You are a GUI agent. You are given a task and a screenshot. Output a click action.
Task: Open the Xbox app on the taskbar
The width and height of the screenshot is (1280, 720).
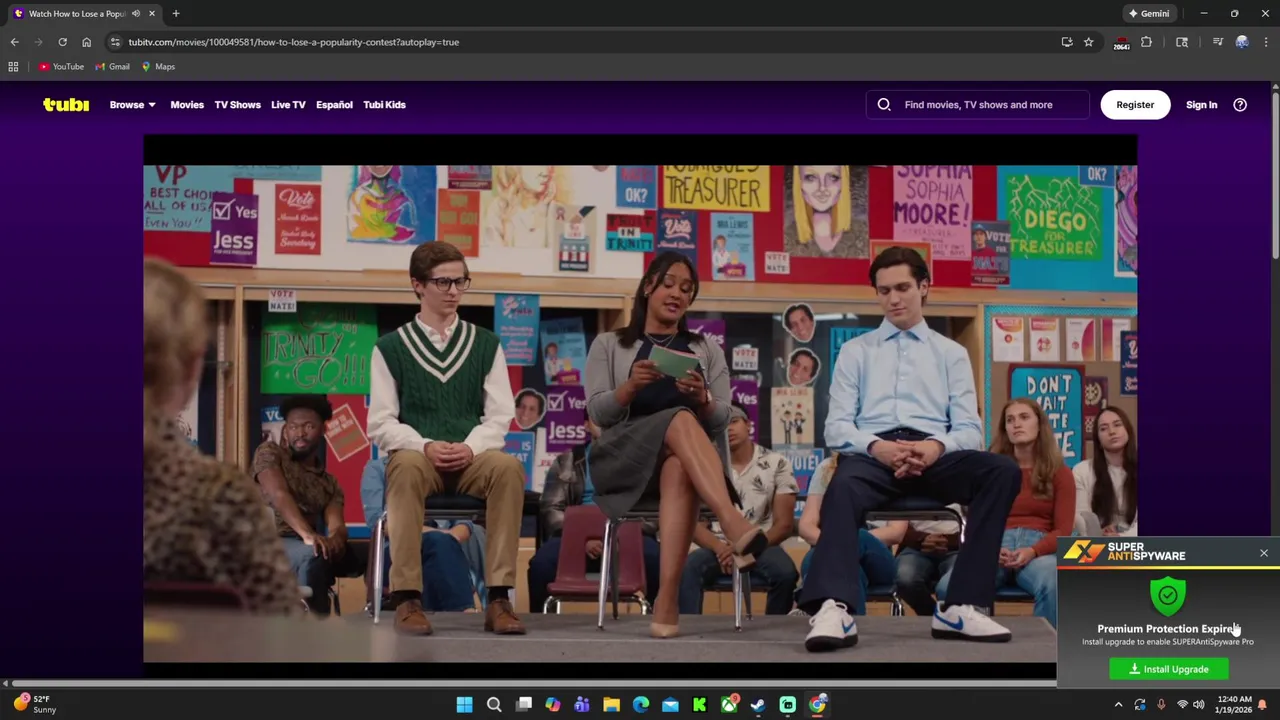pos(729,705)
